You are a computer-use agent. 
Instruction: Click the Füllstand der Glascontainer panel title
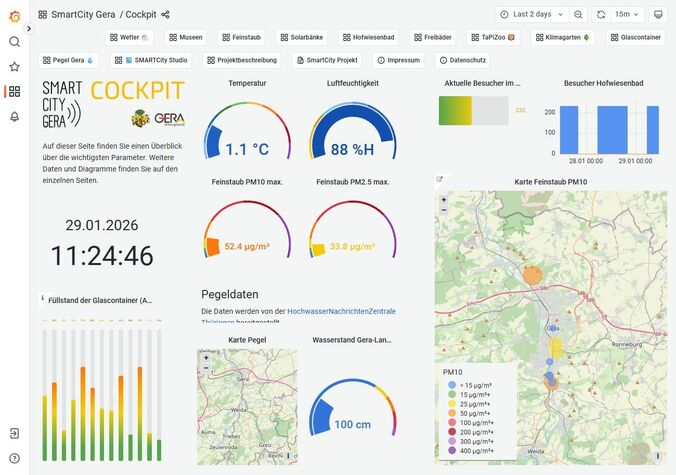(100, 300)
